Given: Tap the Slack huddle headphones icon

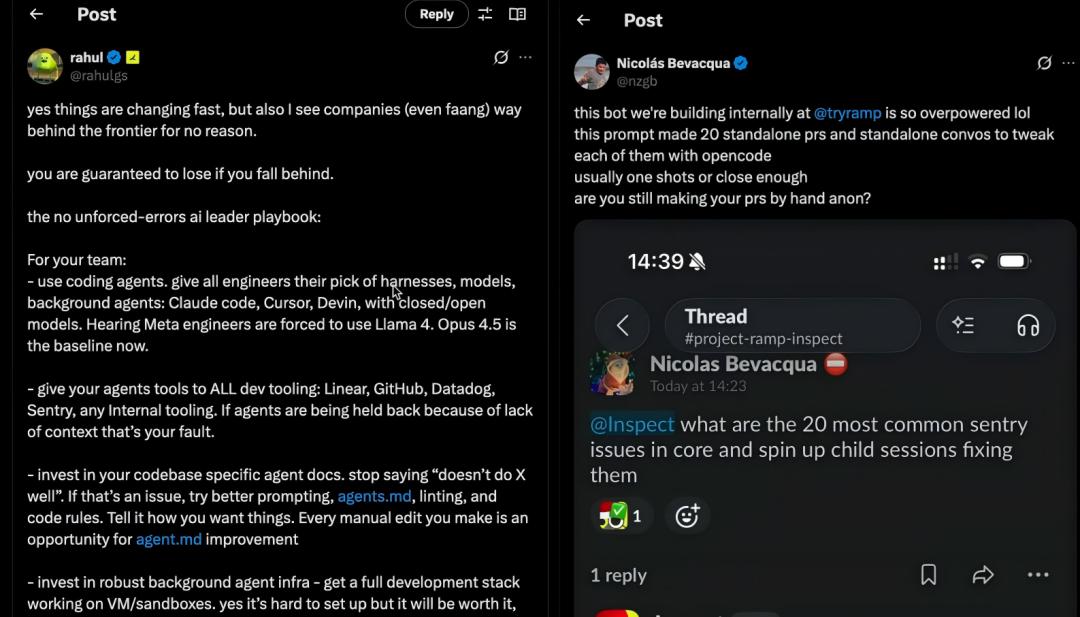Looking at the screenshot, I should coord(1028,325).
